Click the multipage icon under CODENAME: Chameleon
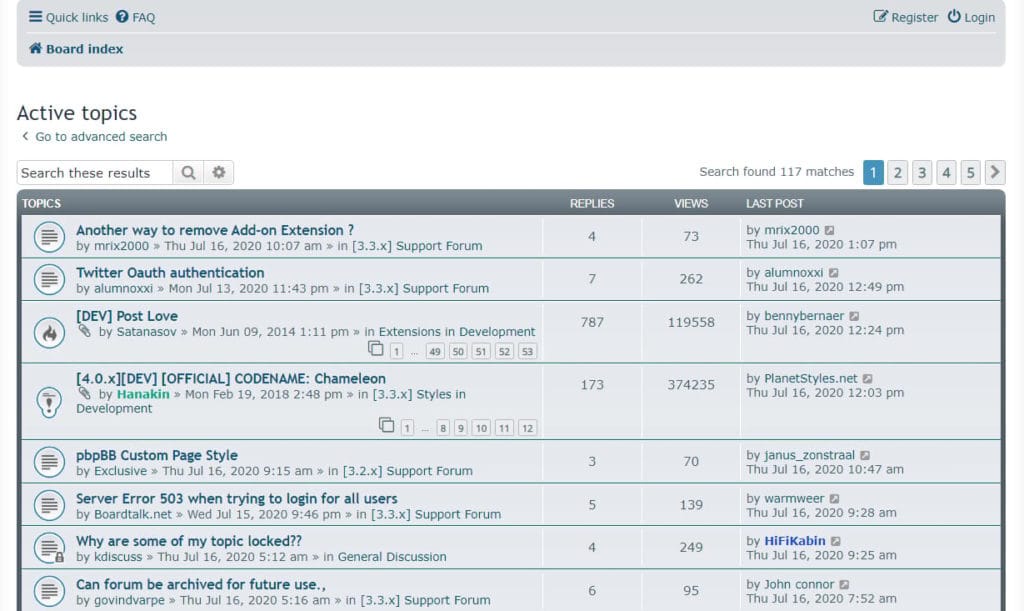This screenshot has height=611, width=1024. [386, 425]
